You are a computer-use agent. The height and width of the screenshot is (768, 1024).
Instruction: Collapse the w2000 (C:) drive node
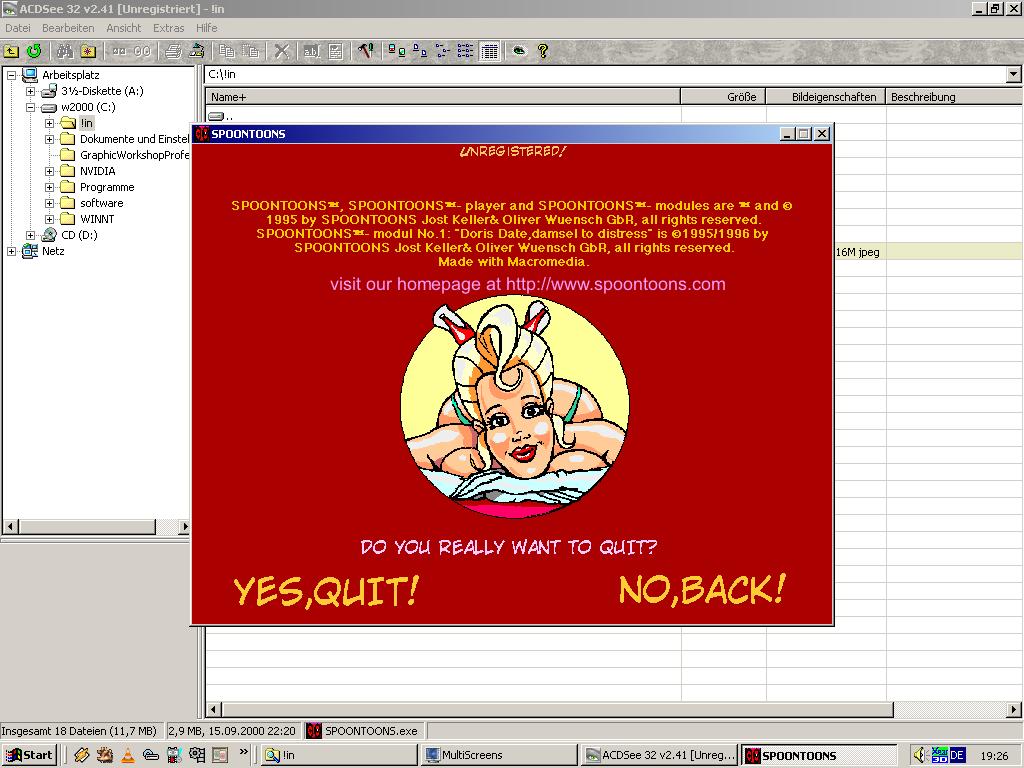[x=30, y=107]
